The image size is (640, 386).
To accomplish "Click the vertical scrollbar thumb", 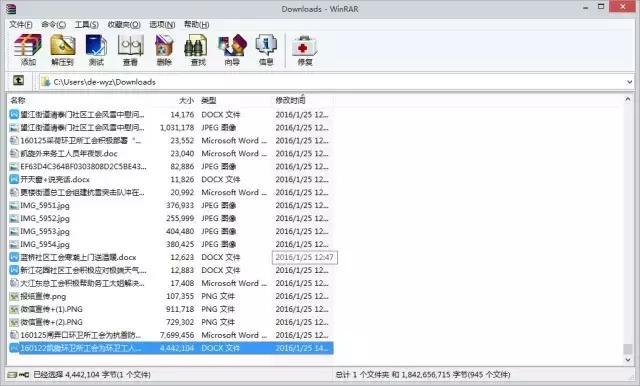I will [x=628, y=349].
